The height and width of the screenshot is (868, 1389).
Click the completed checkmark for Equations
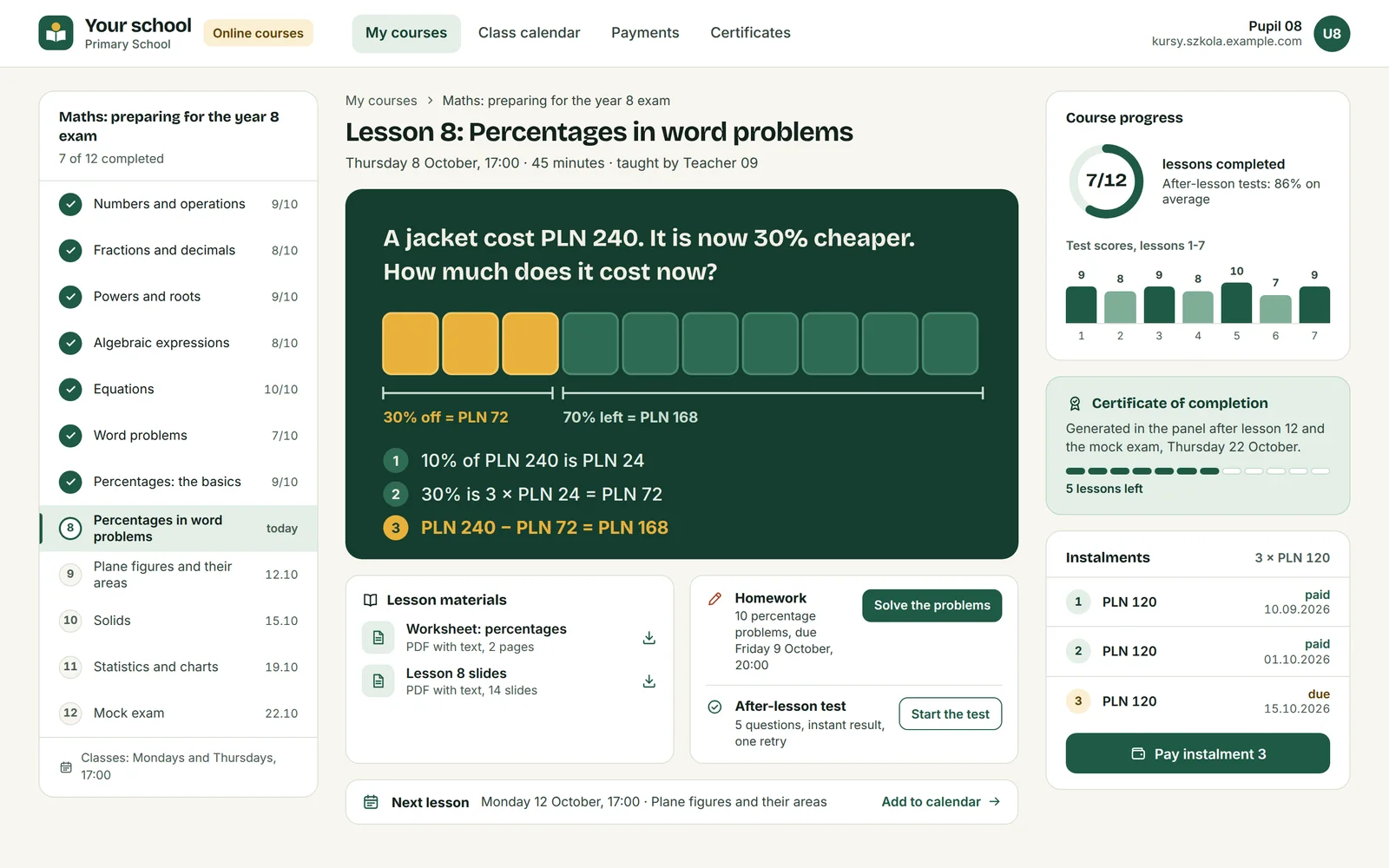click(70, 389)
